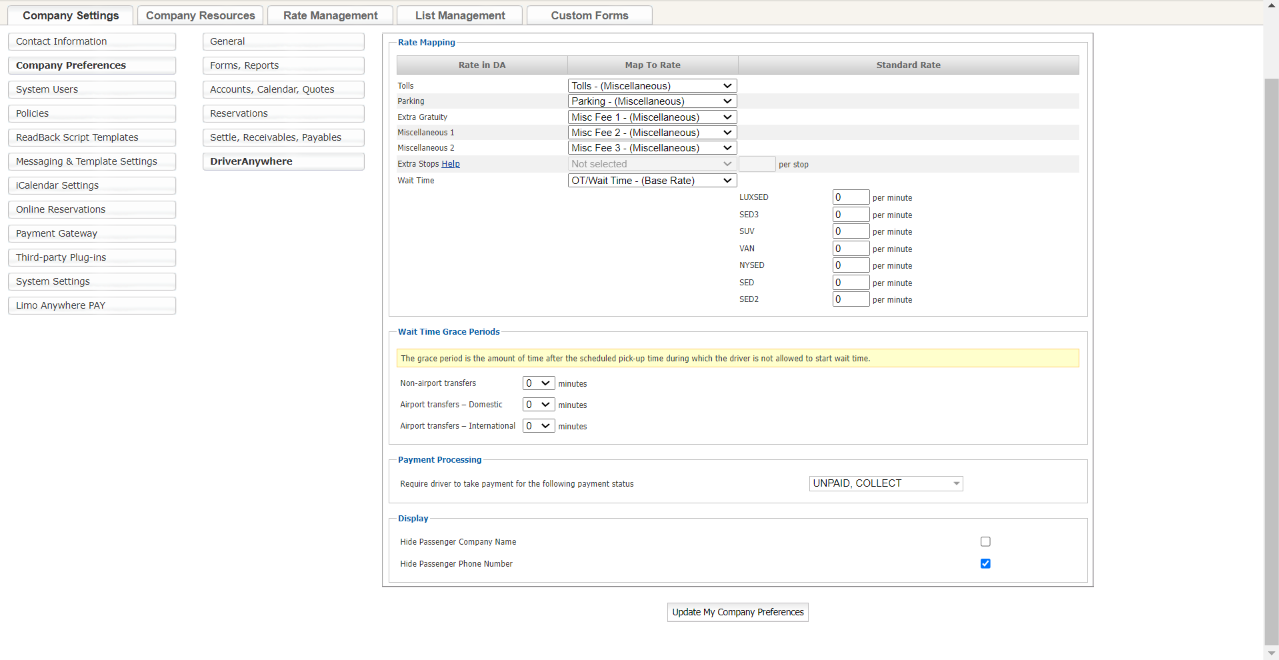Image resolution: width=1279 pixels, height=660 pixels.
Task: Focus the VAN per minute rate field
Action: coord(850,249)
